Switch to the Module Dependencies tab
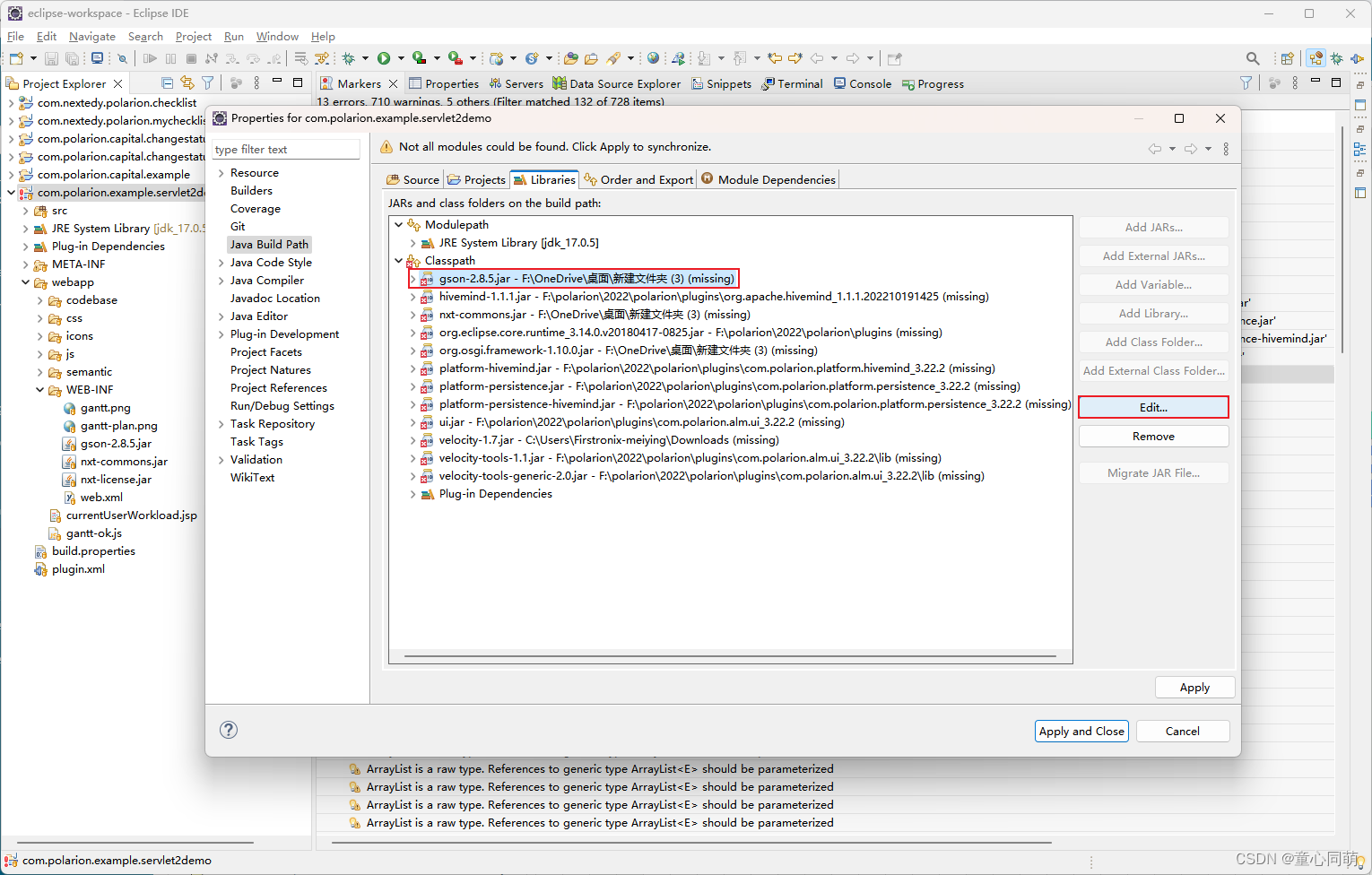The image size is (1372, 875). point(768,179)
